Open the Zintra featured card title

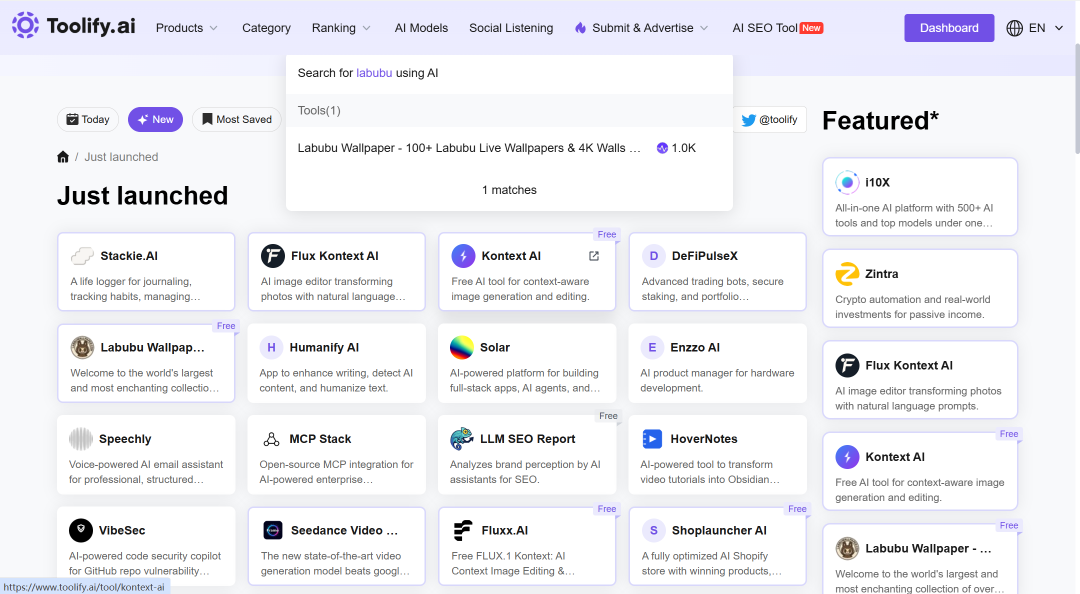point(882,274)
